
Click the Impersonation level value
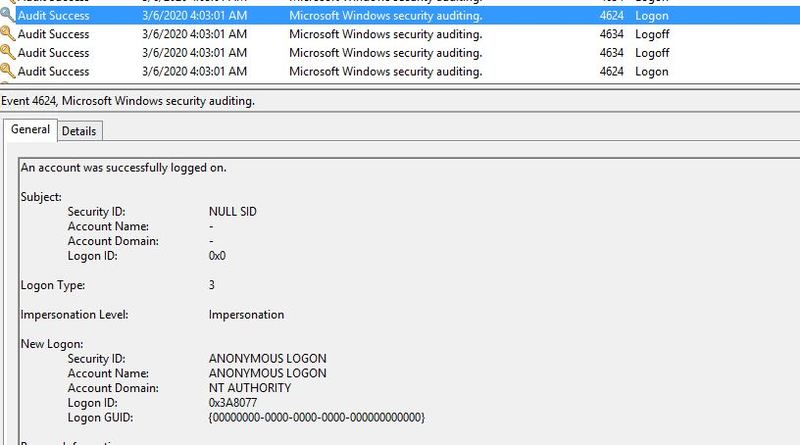246,314
